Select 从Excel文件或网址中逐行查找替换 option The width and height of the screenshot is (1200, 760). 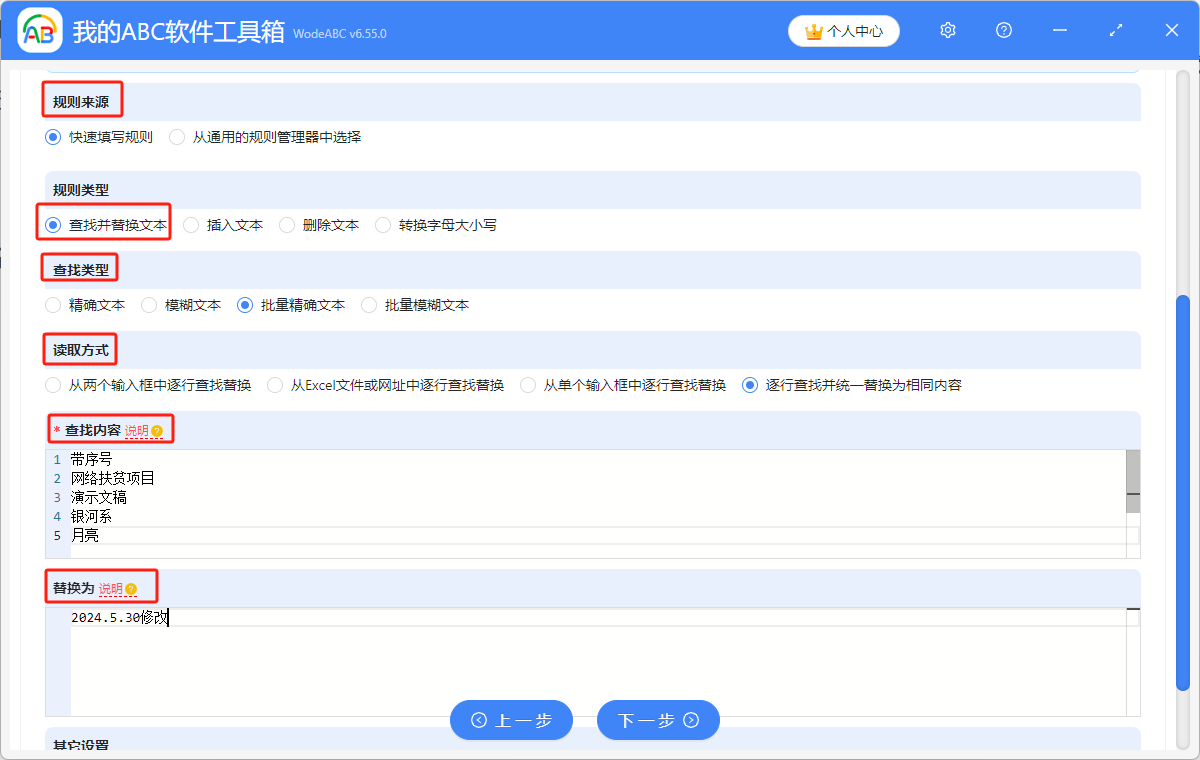click(x=275, y=385)
